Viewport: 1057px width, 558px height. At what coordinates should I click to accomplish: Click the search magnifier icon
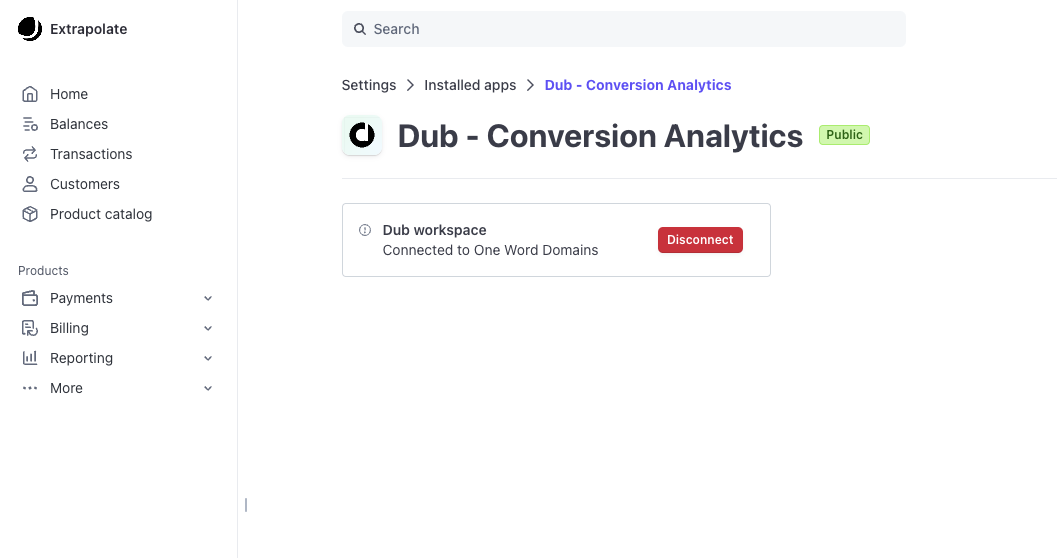pyautogui.click(x=360, y=29)
